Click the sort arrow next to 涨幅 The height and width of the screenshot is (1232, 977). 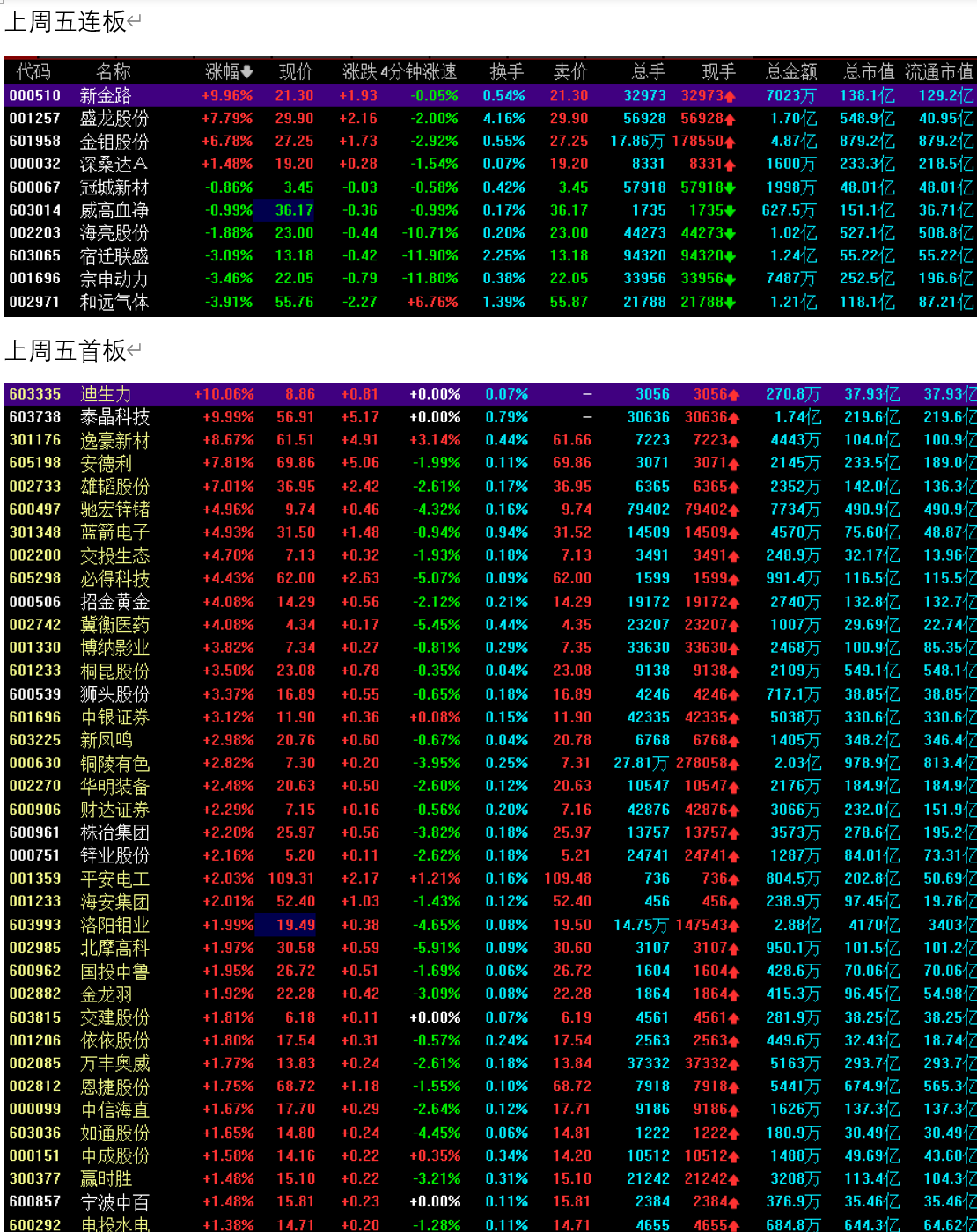point(247,72)
